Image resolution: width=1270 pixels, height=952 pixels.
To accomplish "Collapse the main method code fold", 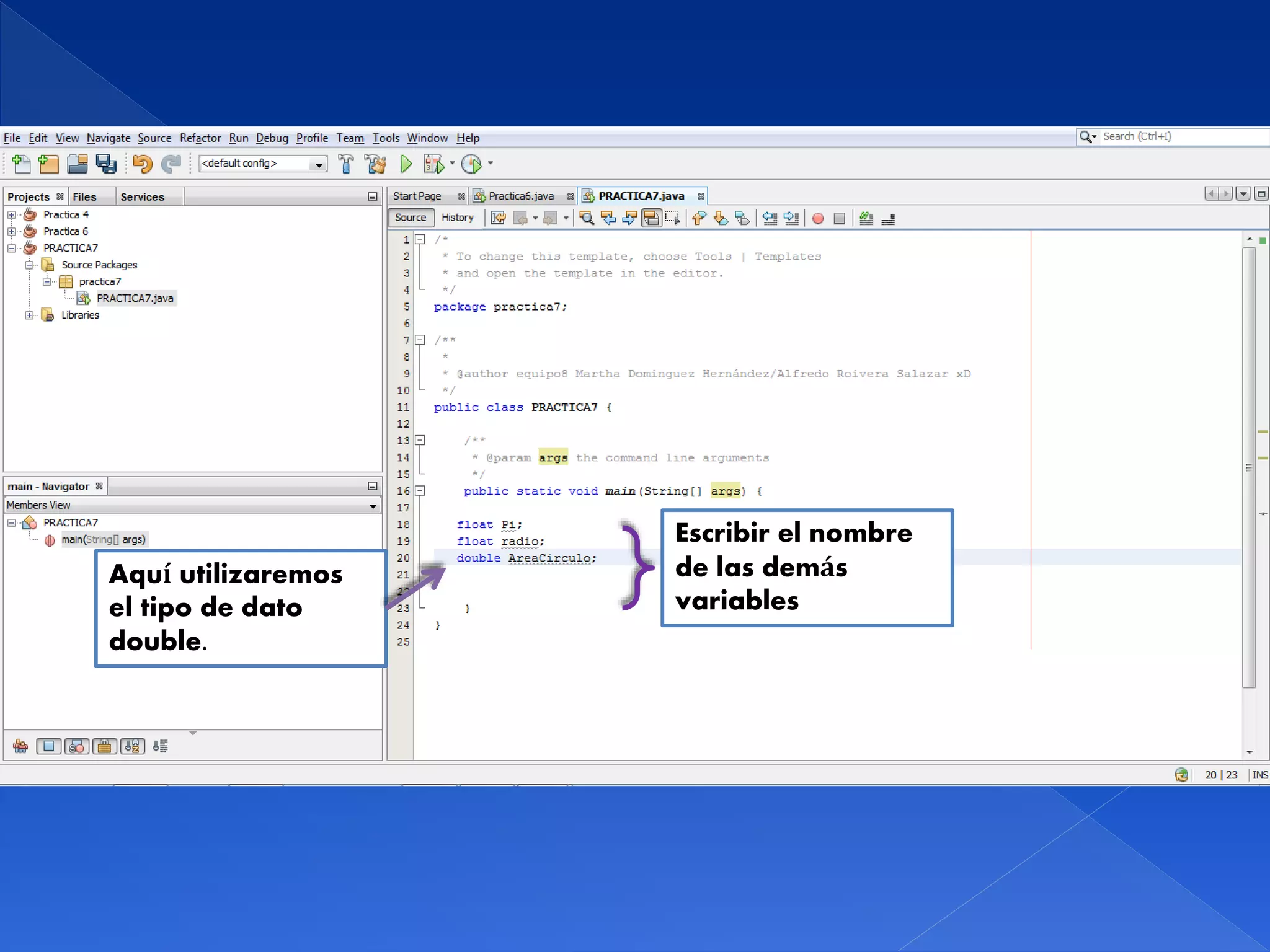I will (420, 491).
